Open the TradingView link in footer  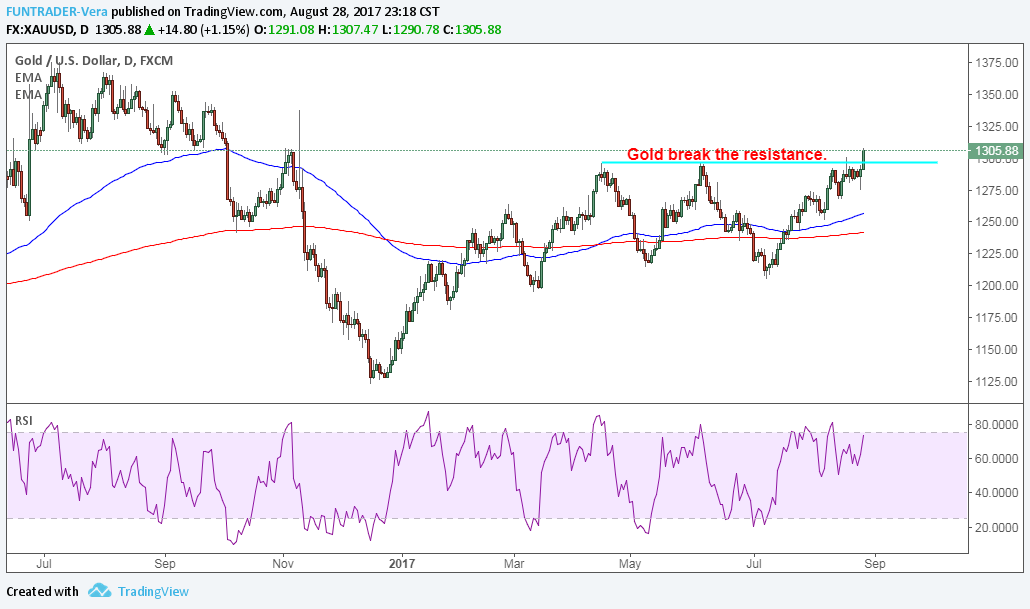click(x=153, y=591)
